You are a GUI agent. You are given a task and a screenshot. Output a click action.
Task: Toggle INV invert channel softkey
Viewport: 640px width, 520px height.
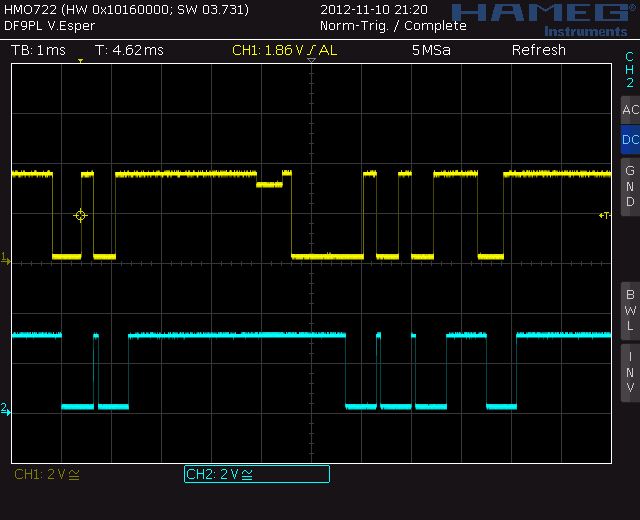(x=630, y=373)
